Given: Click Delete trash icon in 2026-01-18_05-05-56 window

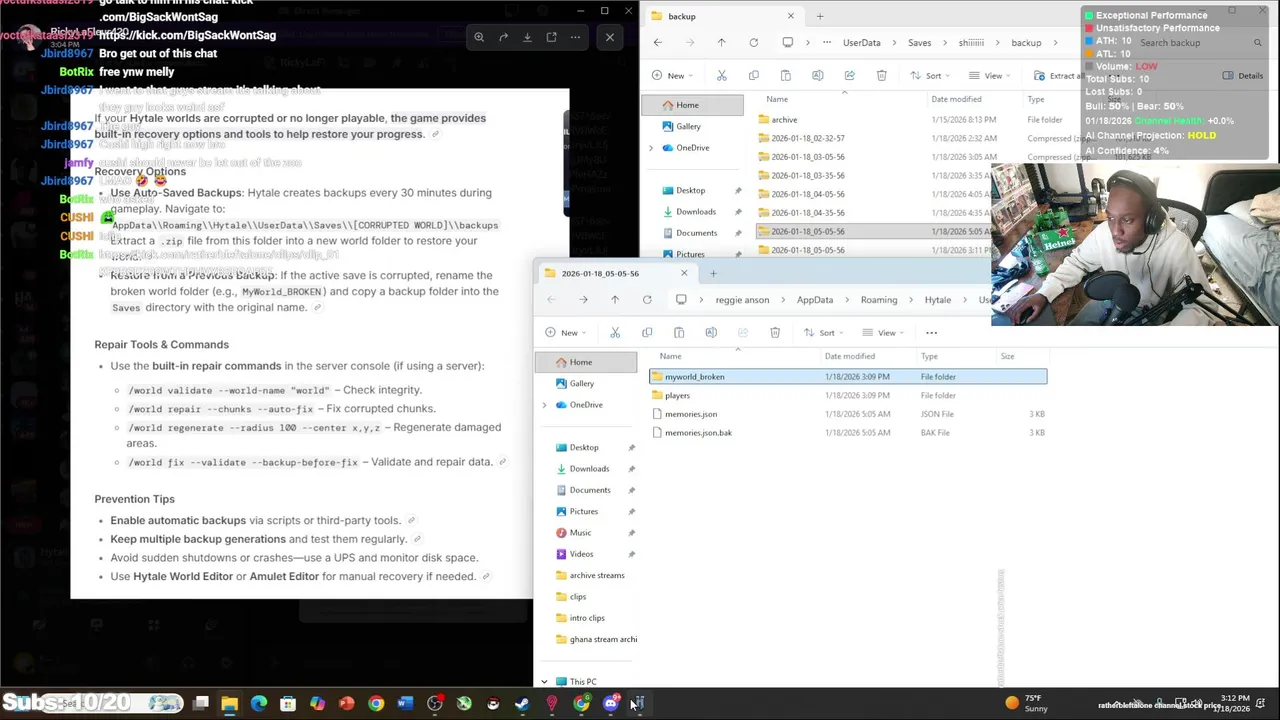Looking at the screenshot, I should (775, 332).
